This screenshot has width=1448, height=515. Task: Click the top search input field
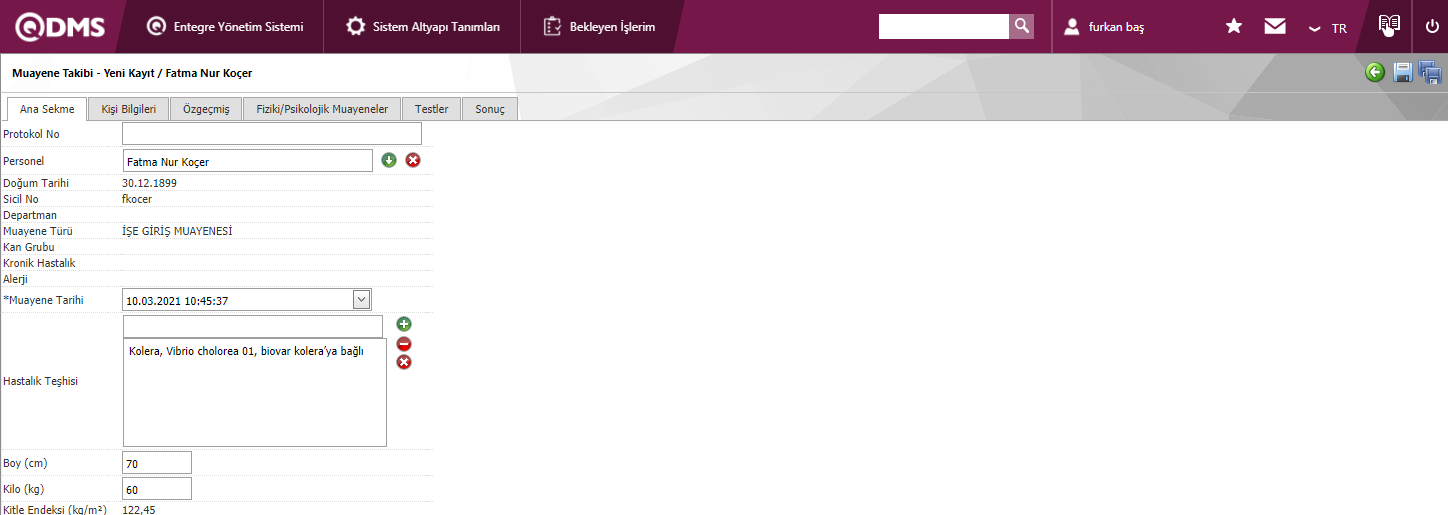(943, 27)
